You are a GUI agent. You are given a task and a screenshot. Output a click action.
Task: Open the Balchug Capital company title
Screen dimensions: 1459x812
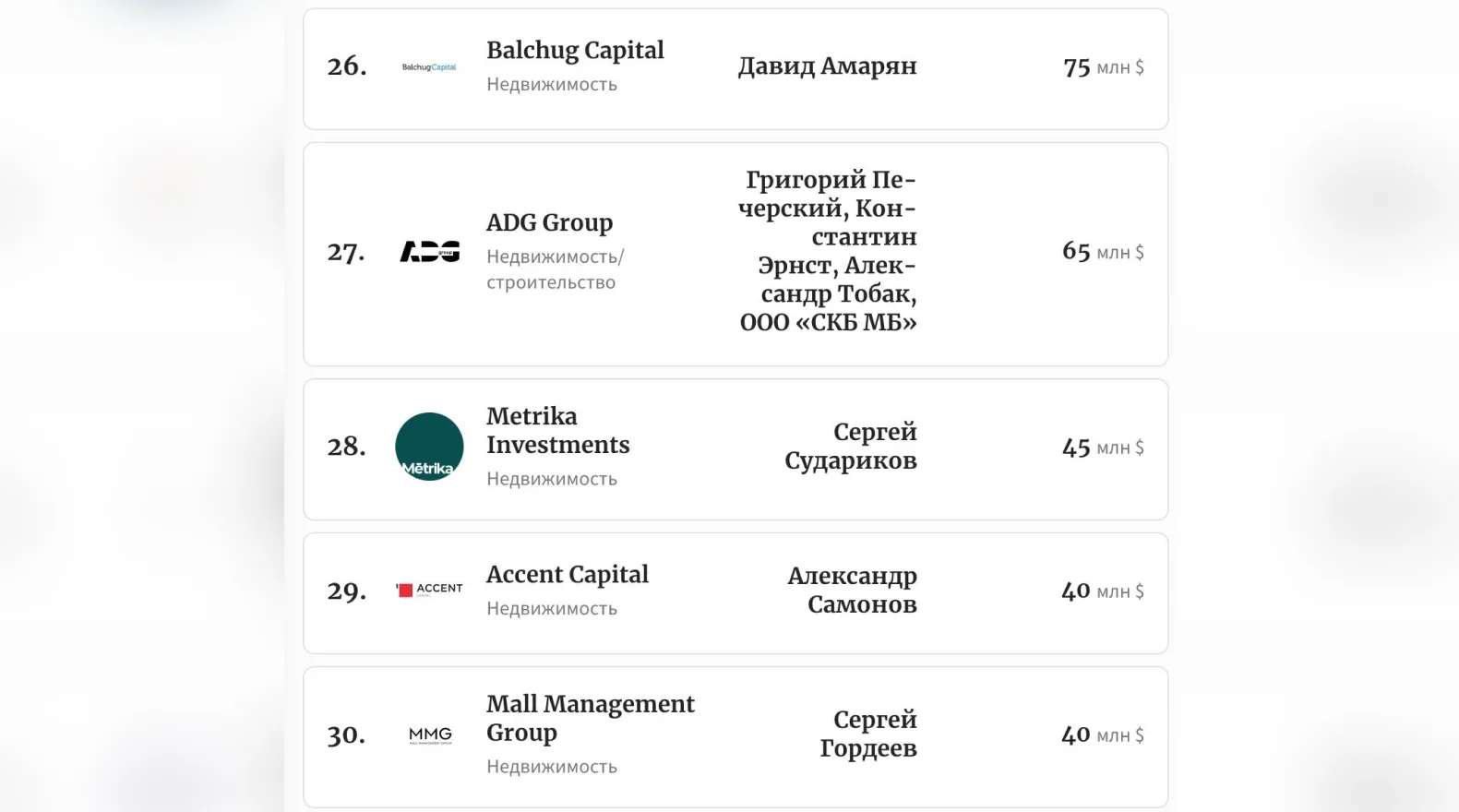pos(575,51)
